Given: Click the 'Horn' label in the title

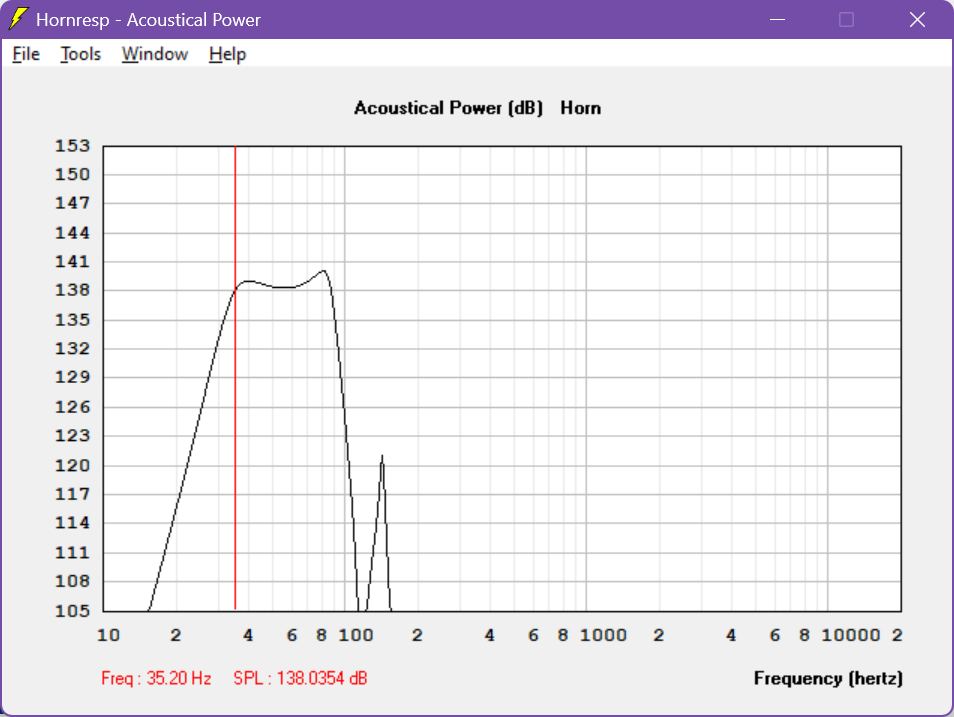Looking at the screenshot, I should pyautogui.click(x=580, y=108).
